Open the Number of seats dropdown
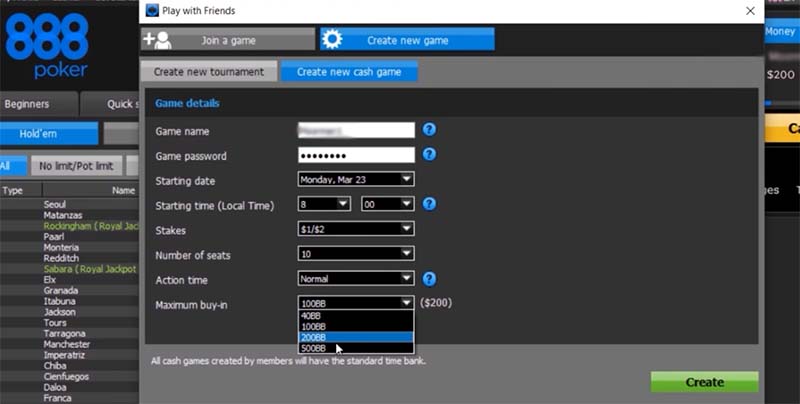800x404 pixels. coord(356,254)
